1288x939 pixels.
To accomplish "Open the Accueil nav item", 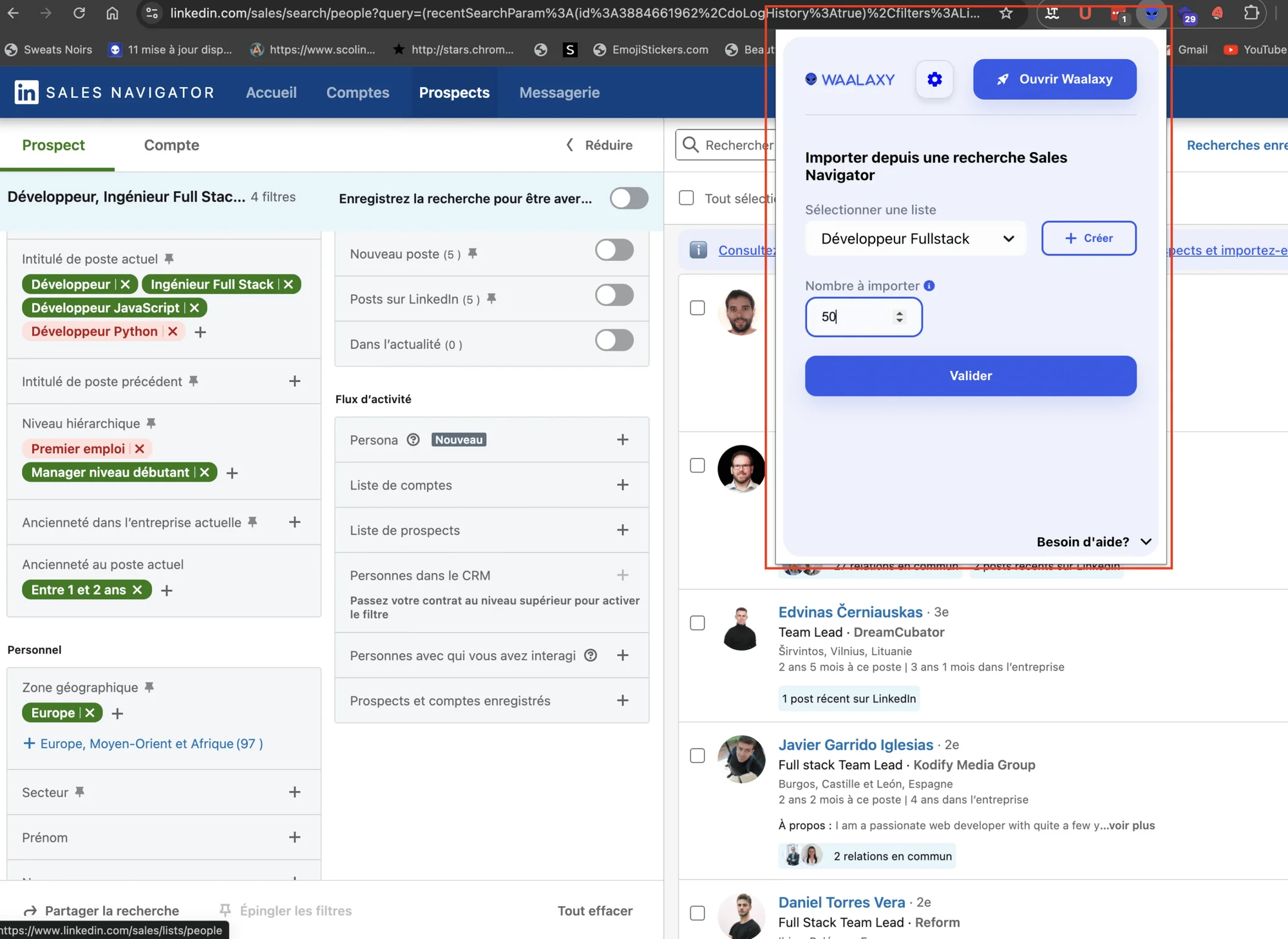I will pyautogui.click(x=271, y=93).
